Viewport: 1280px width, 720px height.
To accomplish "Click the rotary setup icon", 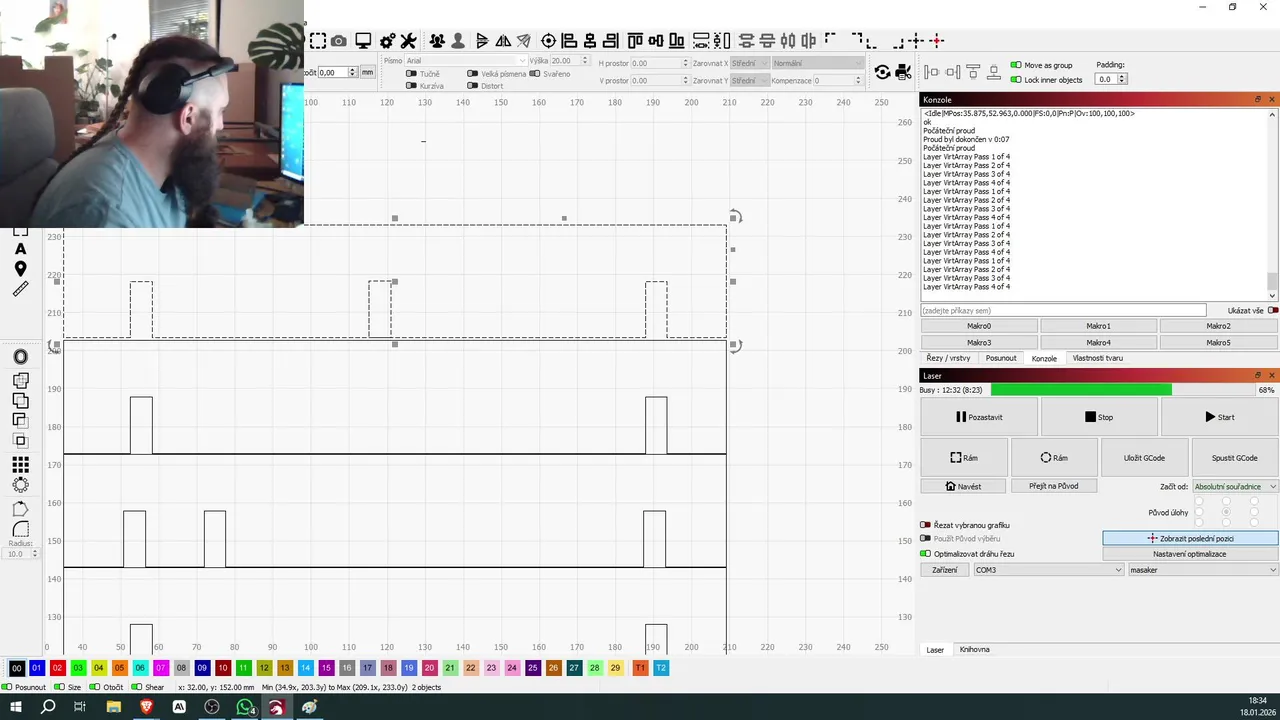I will [x=882, y=72].
